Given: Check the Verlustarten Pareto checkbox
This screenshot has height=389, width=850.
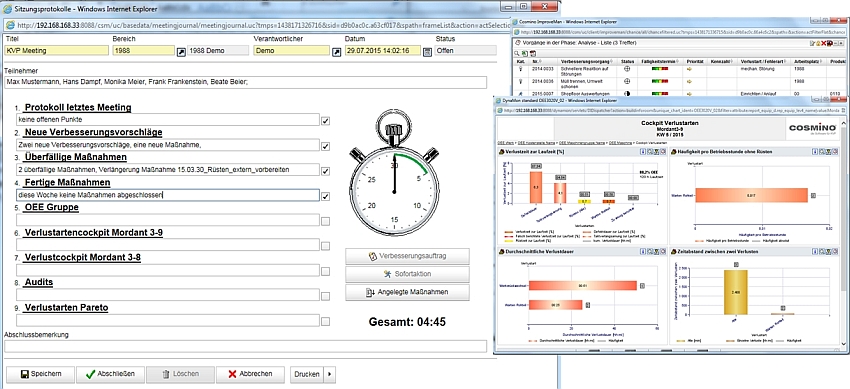Looking at the screenshot, I should [x=325, y=321].
